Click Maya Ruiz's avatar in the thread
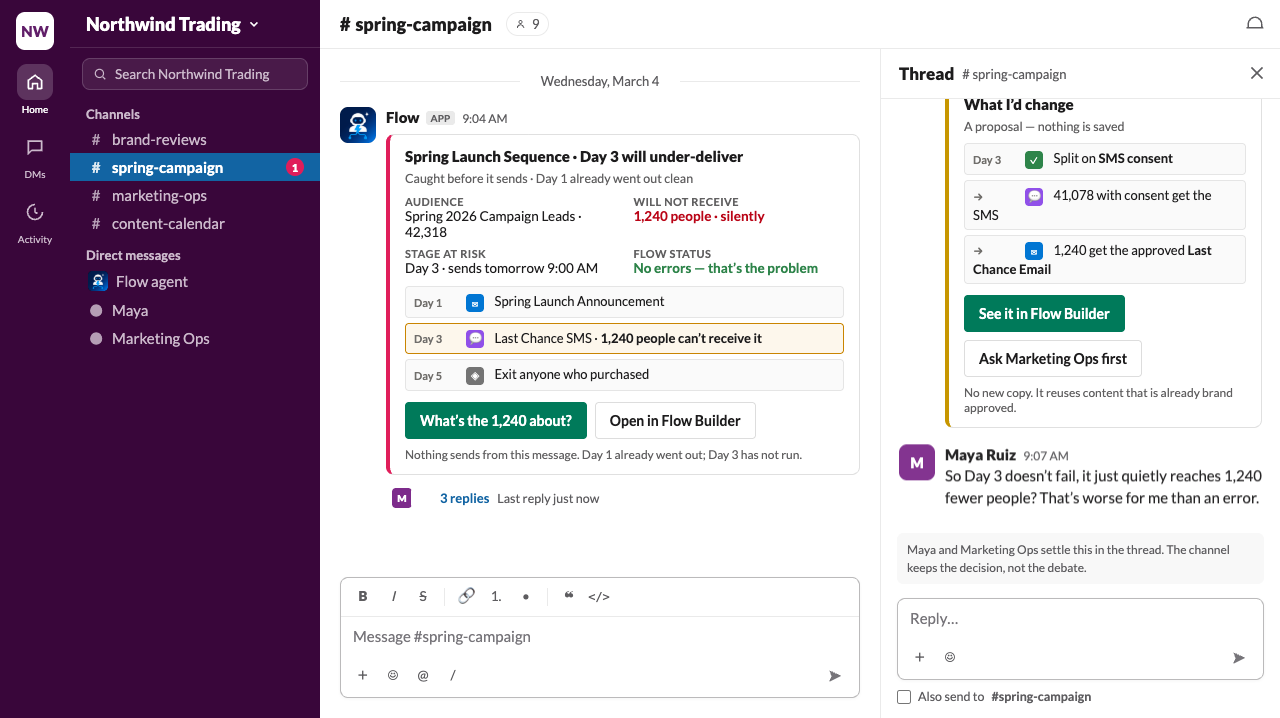Image resolution: width=1280 pixels, height=718 pixels. [917, 463]
